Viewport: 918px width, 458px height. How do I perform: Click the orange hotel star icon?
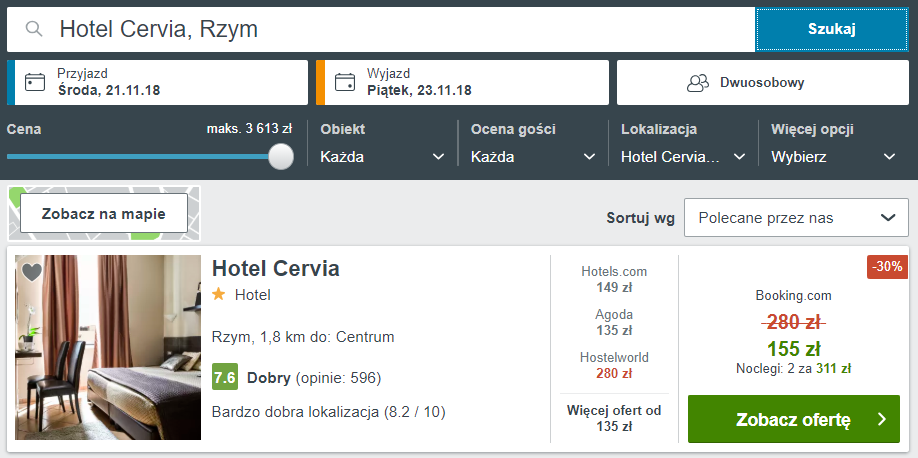pyautogui.click(x=218, y=294)
